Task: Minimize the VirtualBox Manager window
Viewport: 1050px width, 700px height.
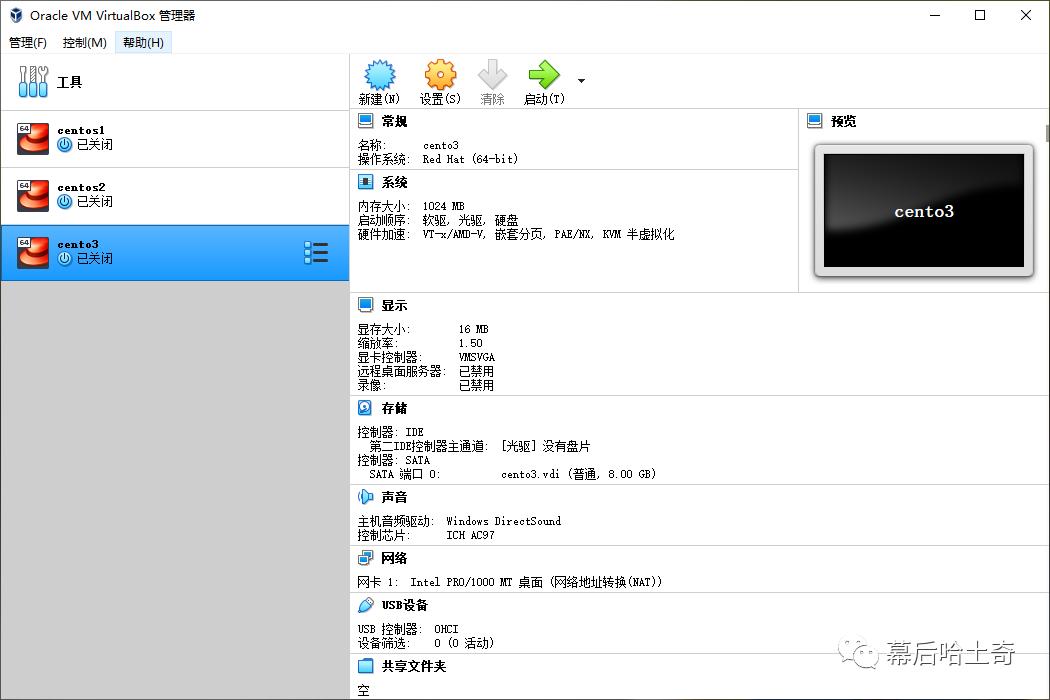Action: [935, 15]
